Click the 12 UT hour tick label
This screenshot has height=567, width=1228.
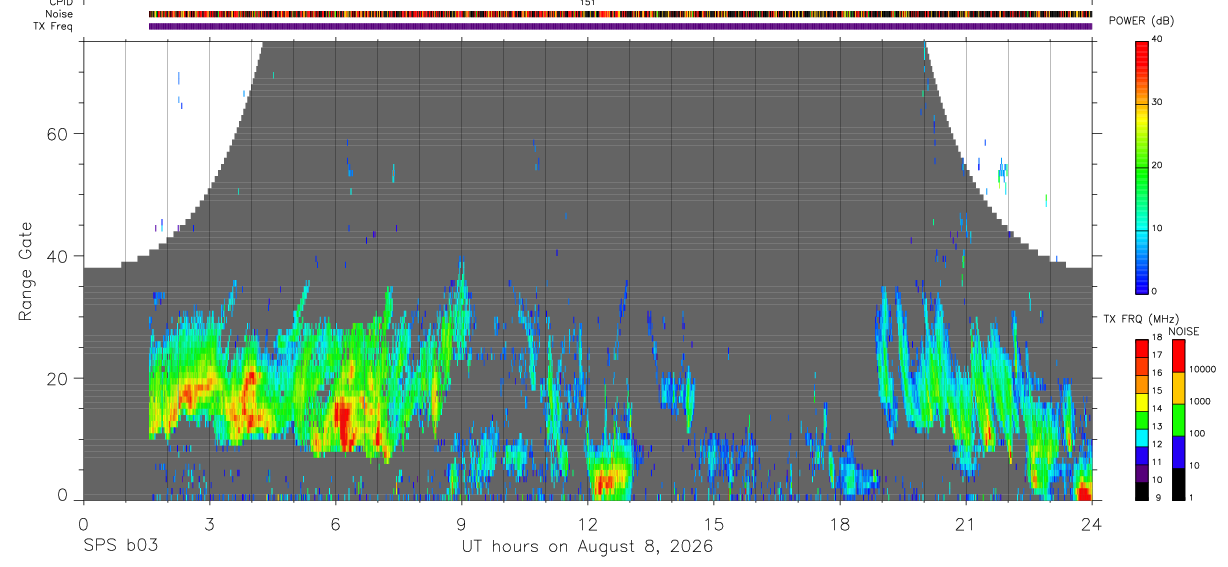588,524
